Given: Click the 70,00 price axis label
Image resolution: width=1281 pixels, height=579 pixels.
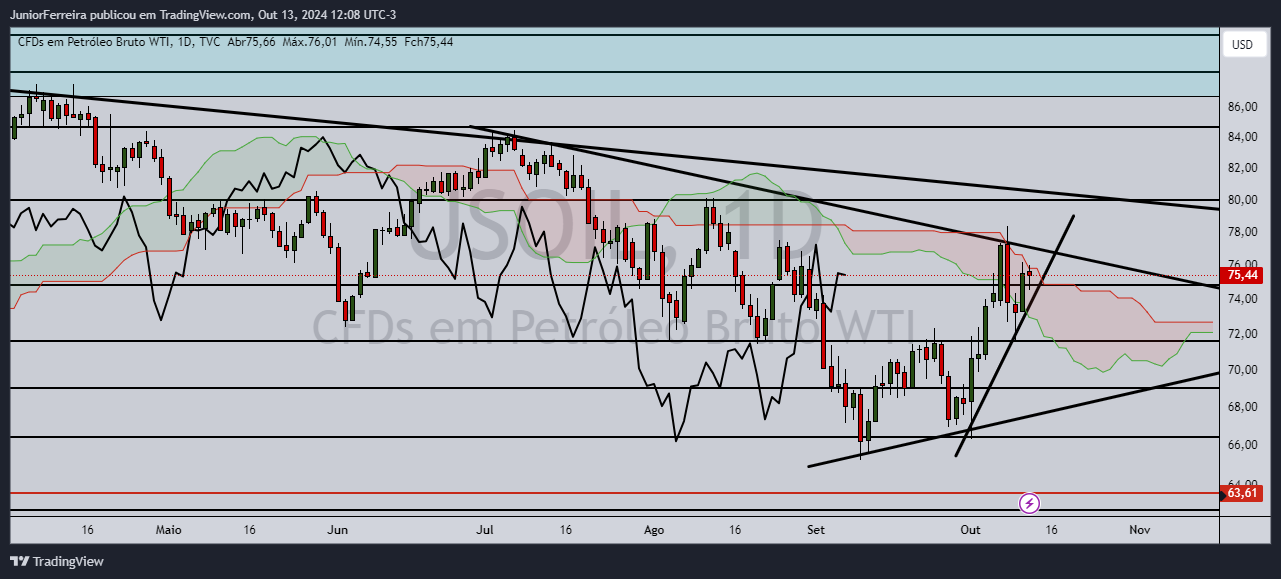Looking at the screenshot, I should pos(1242,370).
